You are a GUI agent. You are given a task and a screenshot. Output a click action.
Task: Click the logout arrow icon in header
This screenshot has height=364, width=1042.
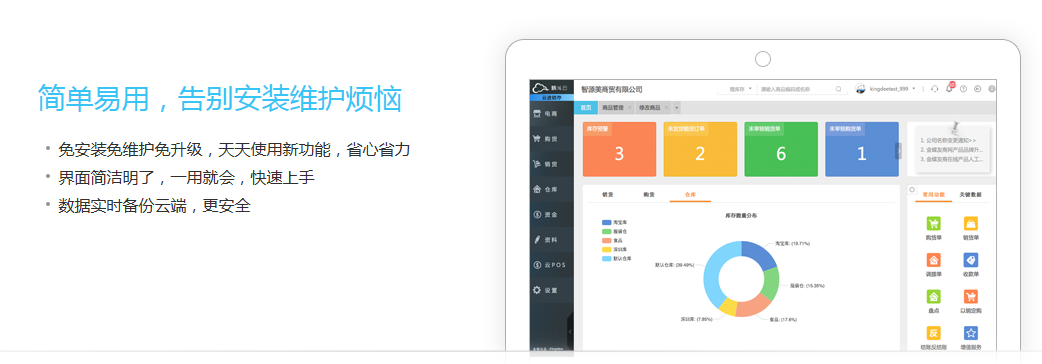click(x=977, y=88)
